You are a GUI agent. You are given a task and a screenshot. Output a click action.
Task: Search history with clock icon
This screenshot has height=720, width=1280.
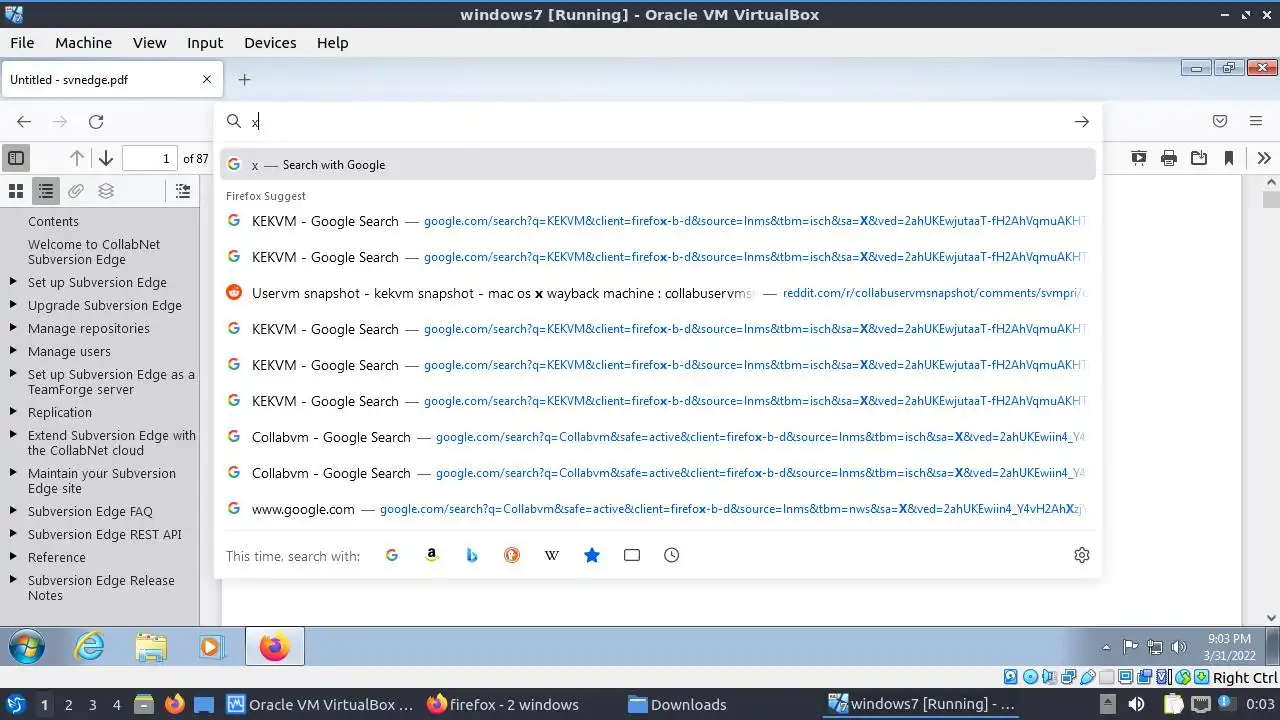(x=672, y=555)
